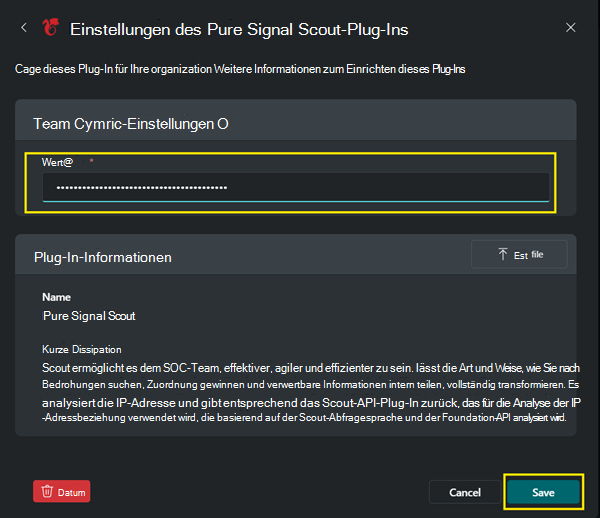
Task: Click the 'Pure Signal Scout' name value
Action: coord(89,316)
